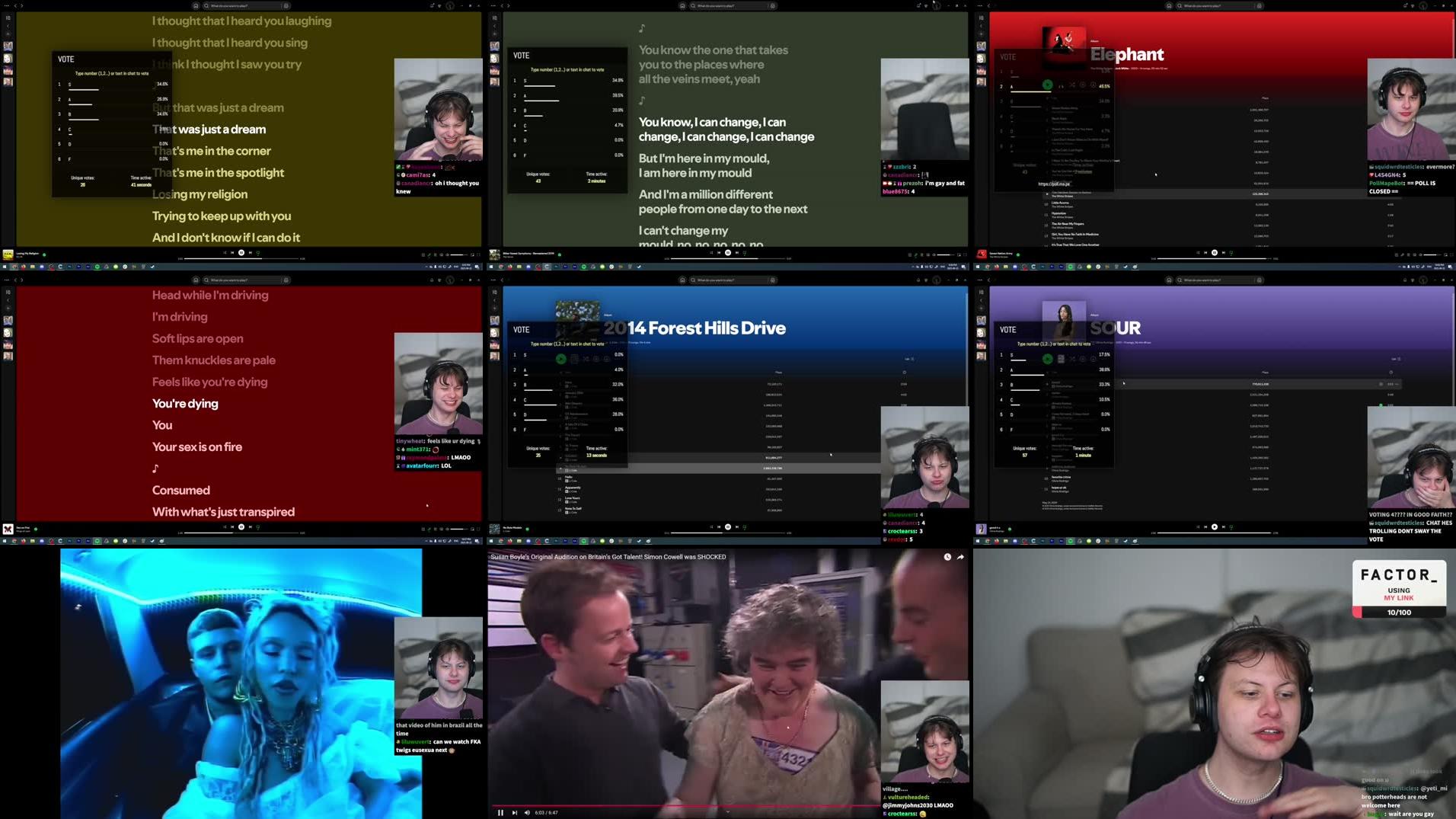The image size is (1456, 819).
Task: Jump to lyric "Your sex is on fire"
Action: [197, 447]
